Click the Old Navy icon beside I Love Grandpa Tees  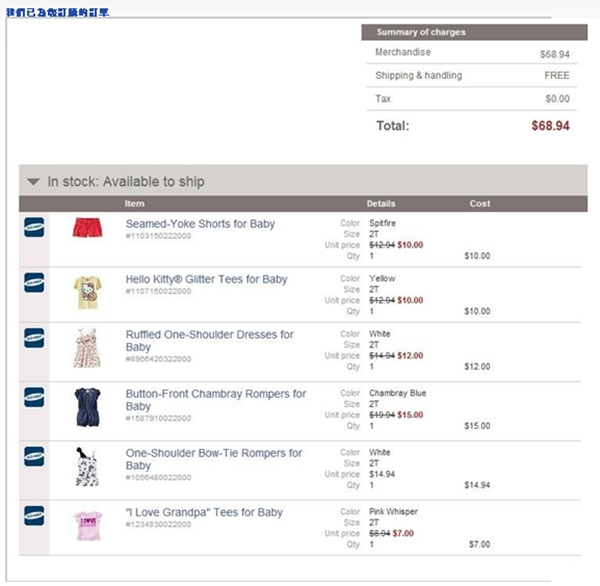coord(34,516)
